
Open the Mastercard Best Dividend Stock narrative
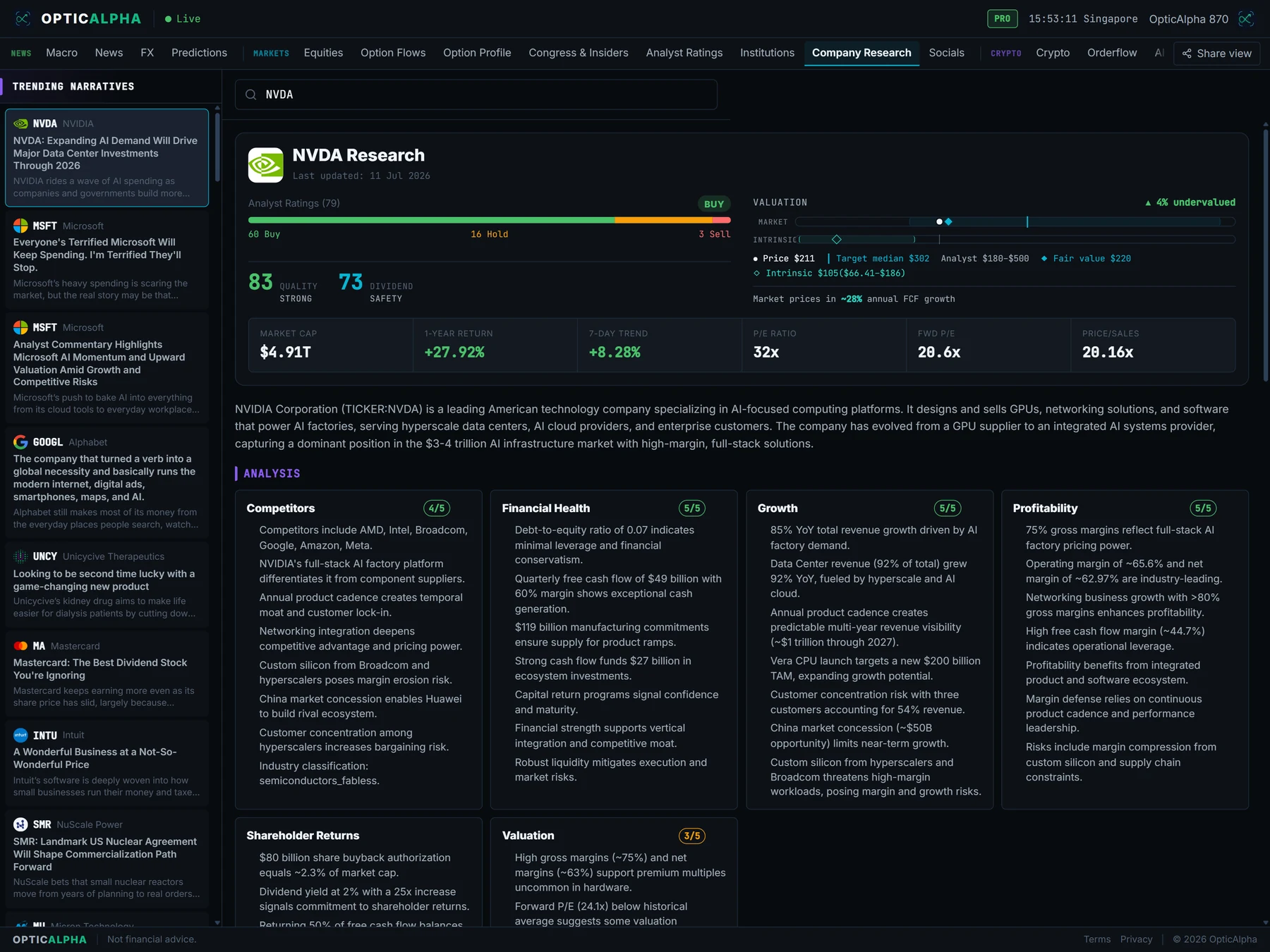(107, 673)
